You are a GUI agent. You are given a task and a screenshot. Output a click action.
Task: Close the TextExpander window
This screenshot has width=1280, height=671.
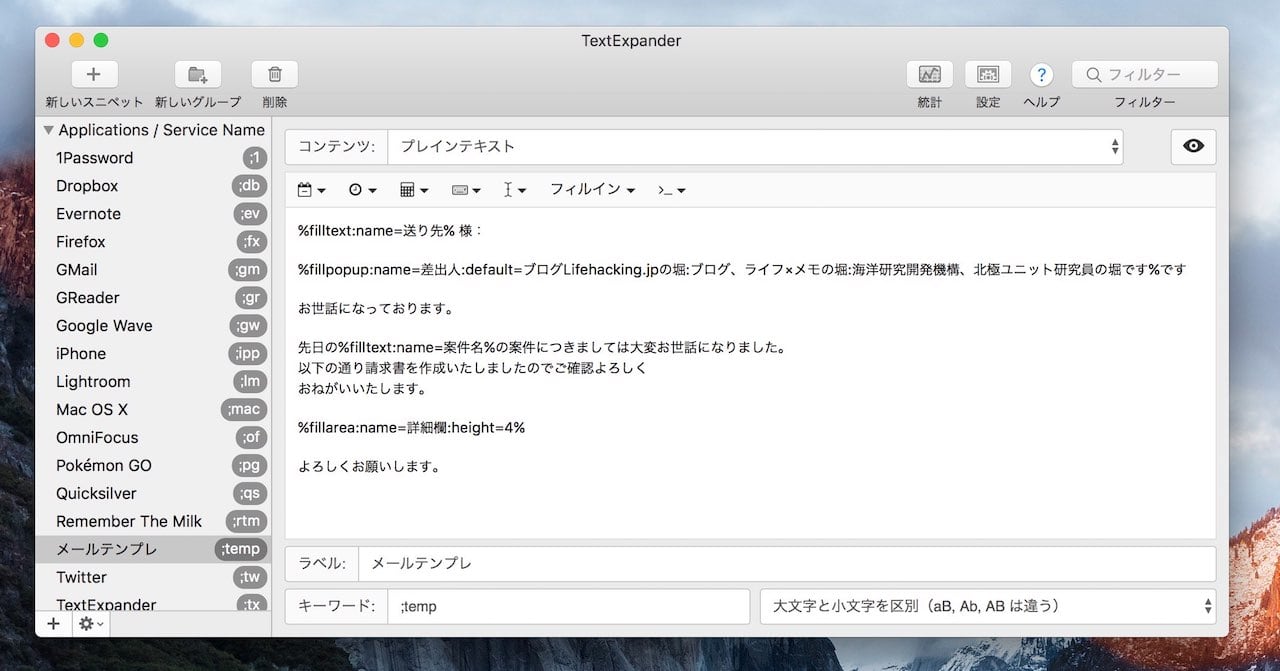click(x=53, y=41)
